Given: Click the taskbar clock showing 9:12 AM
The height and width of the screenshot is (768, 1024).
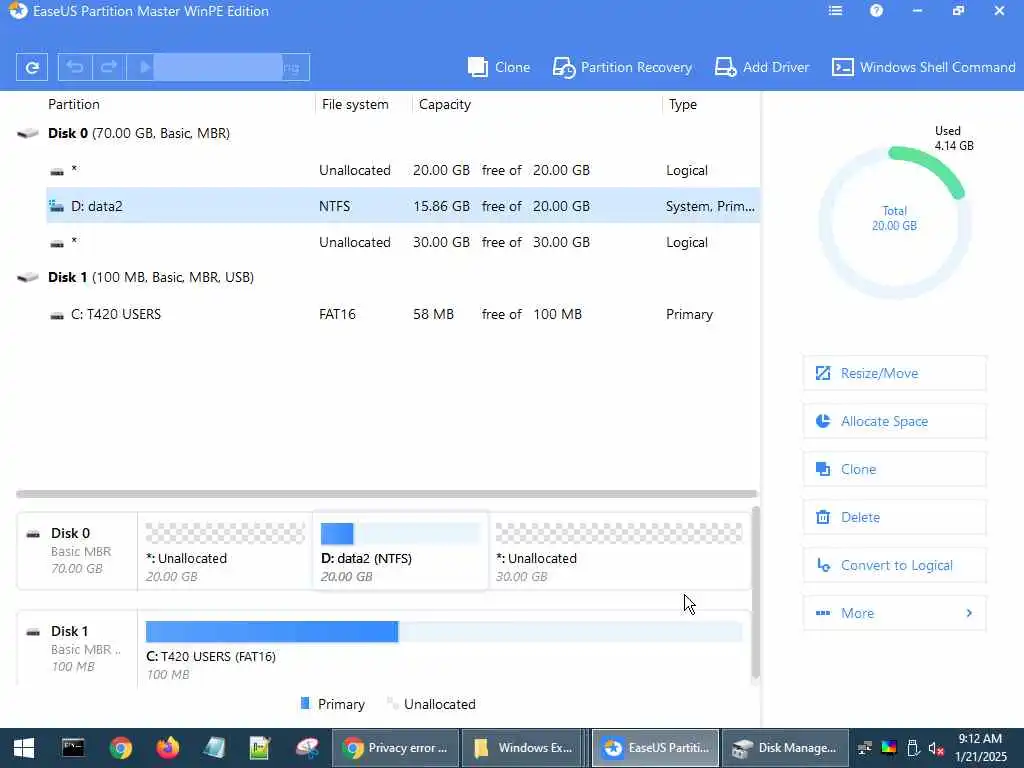Looking at the screenshot, I should click(980, 748).
